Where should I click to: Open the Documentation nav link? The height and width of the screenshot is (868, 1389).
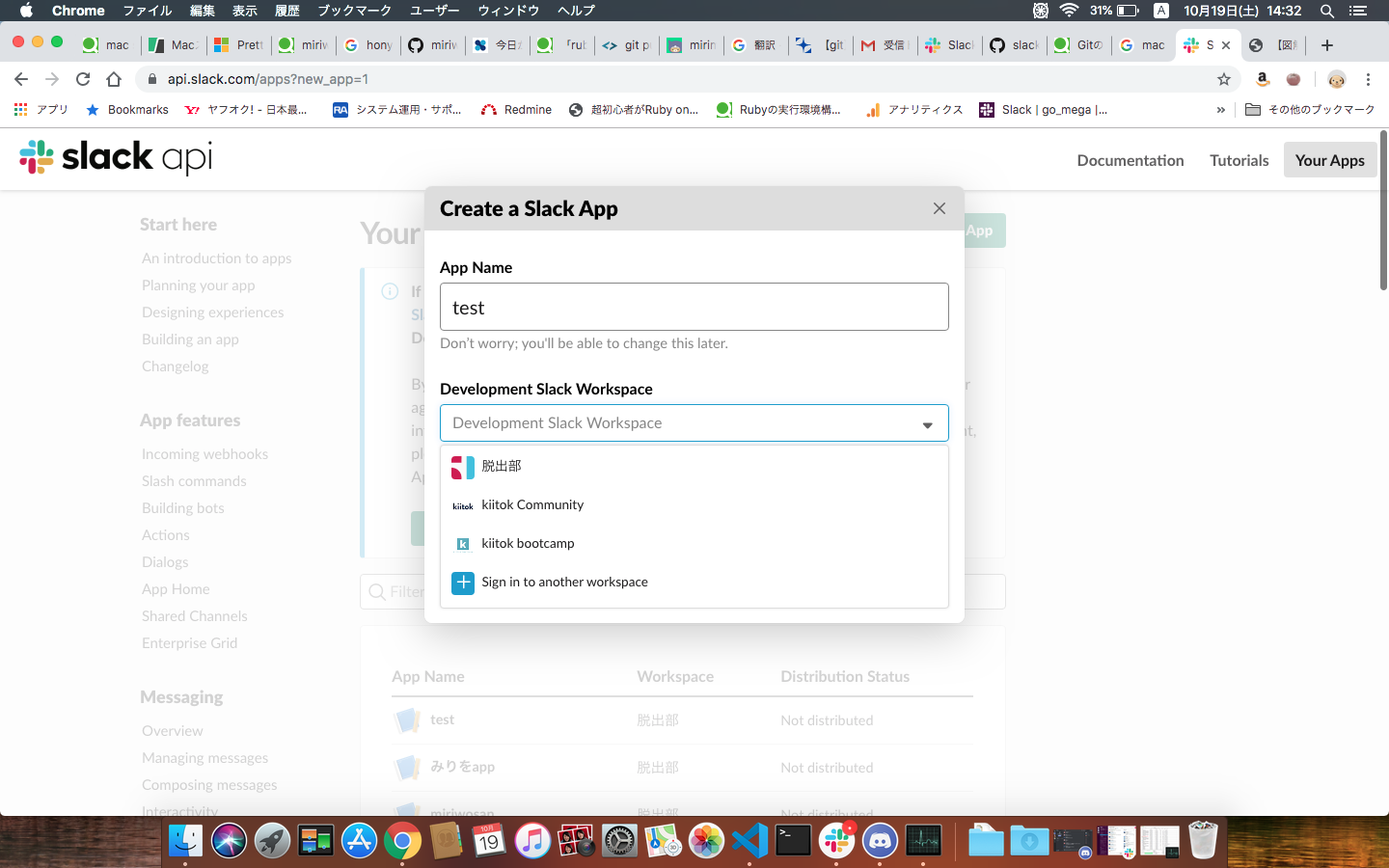1130,160
